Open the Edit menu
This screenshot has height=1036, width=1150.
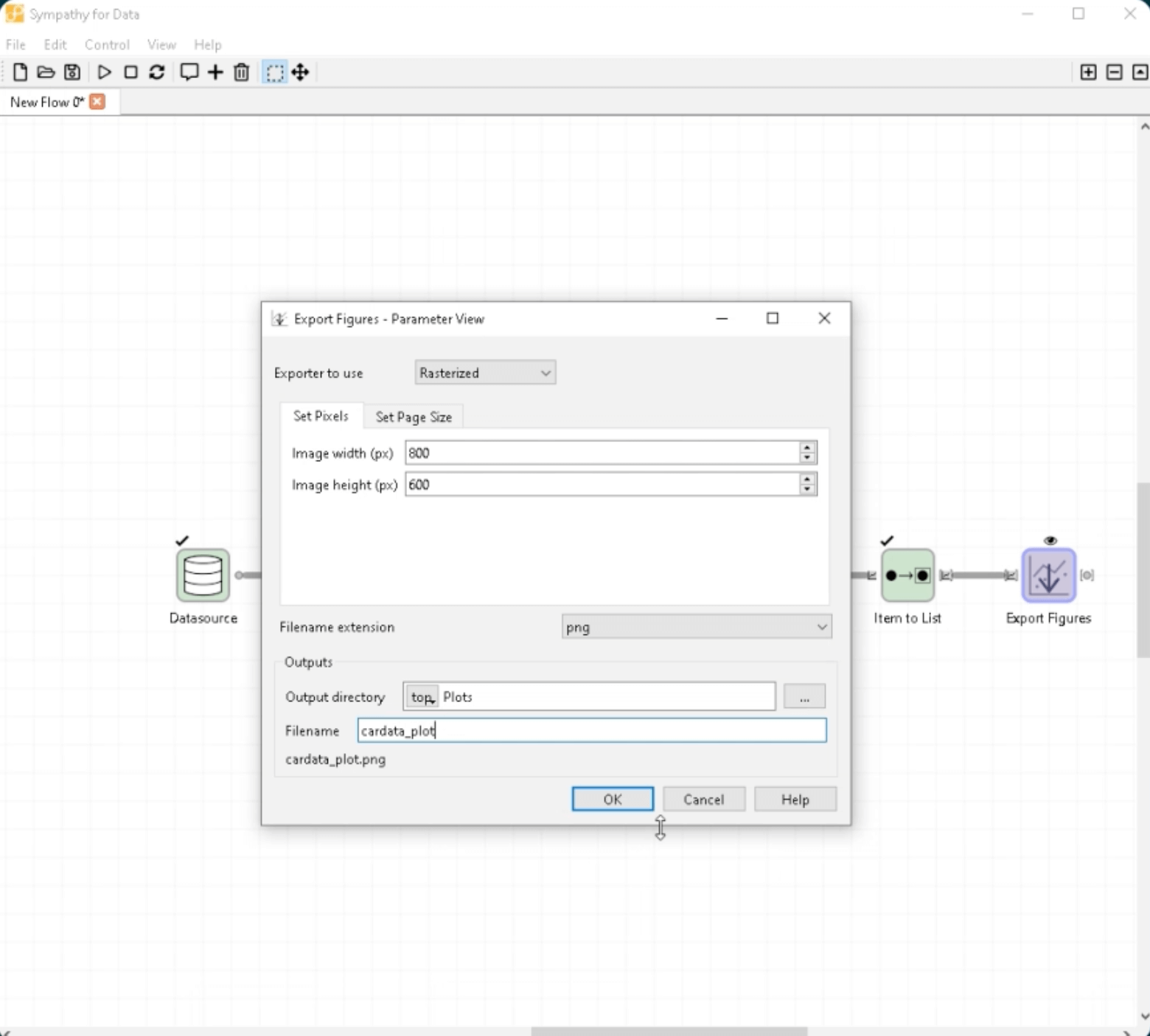pyautogui.click(x=55, y=44)
